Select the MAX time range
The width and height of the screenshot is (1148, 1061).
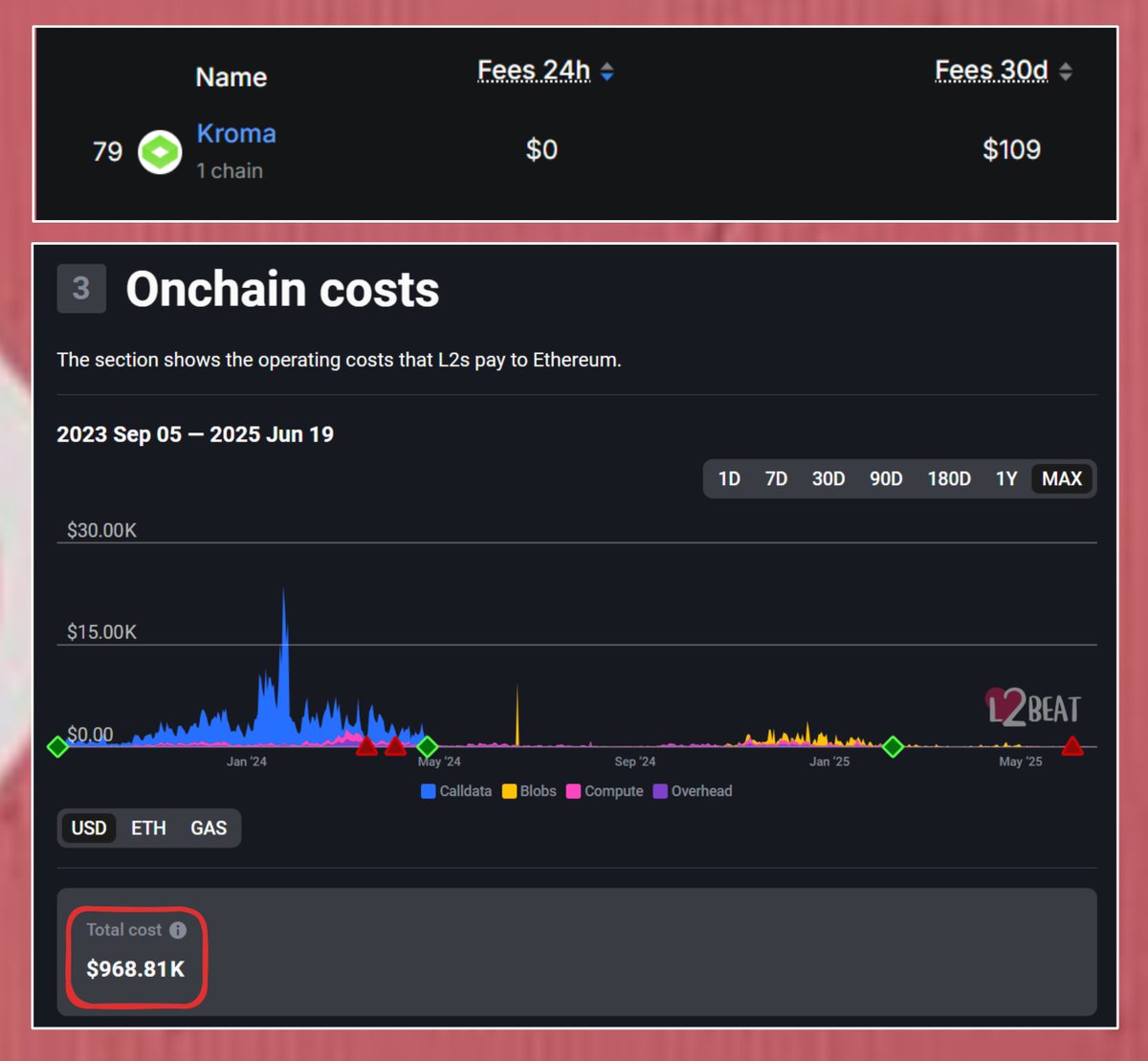(x=1062, y=478)
